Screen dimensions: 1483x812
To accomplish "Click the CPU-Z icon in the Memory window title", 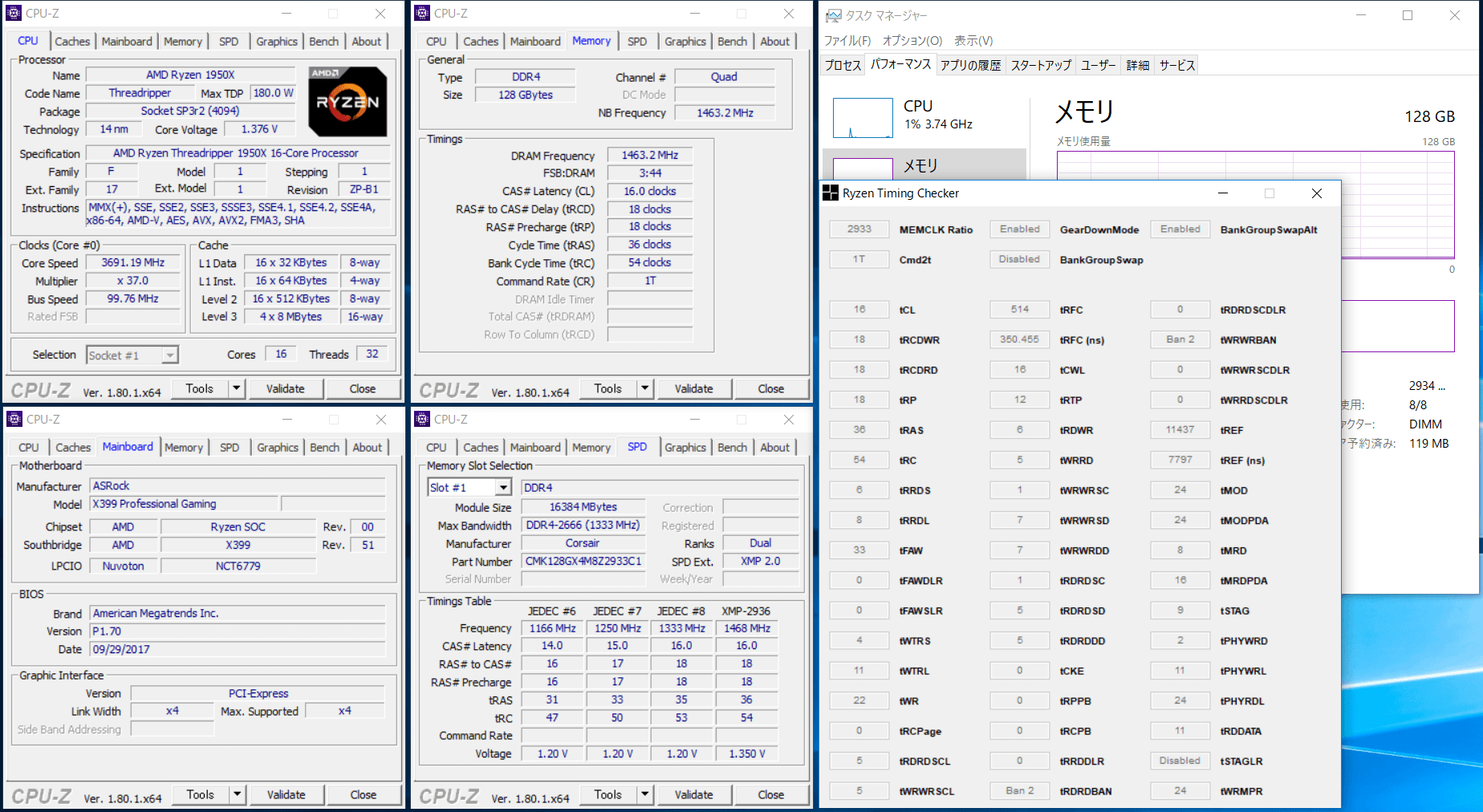I will (422, 13).
